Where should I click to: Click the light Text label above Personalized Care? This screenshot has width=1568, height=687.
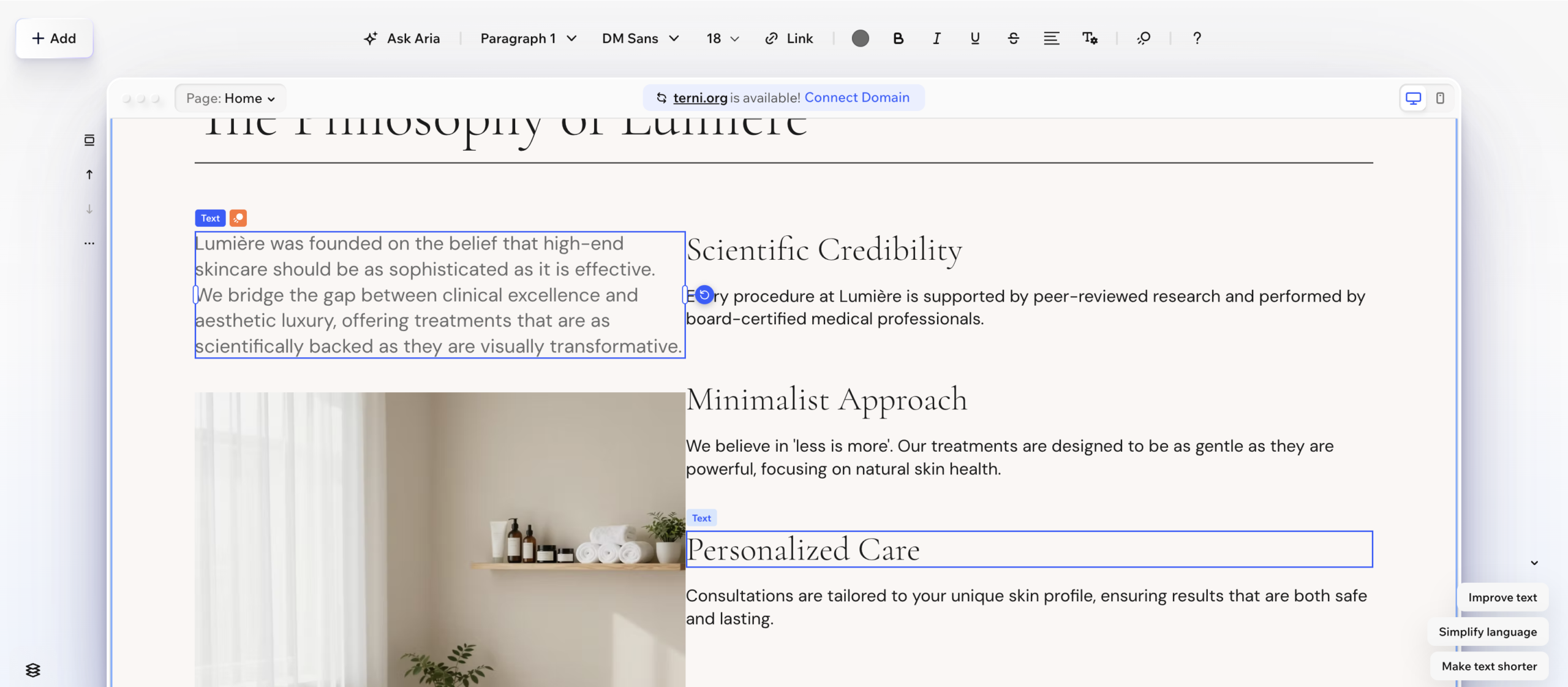(x=701, y=518)
